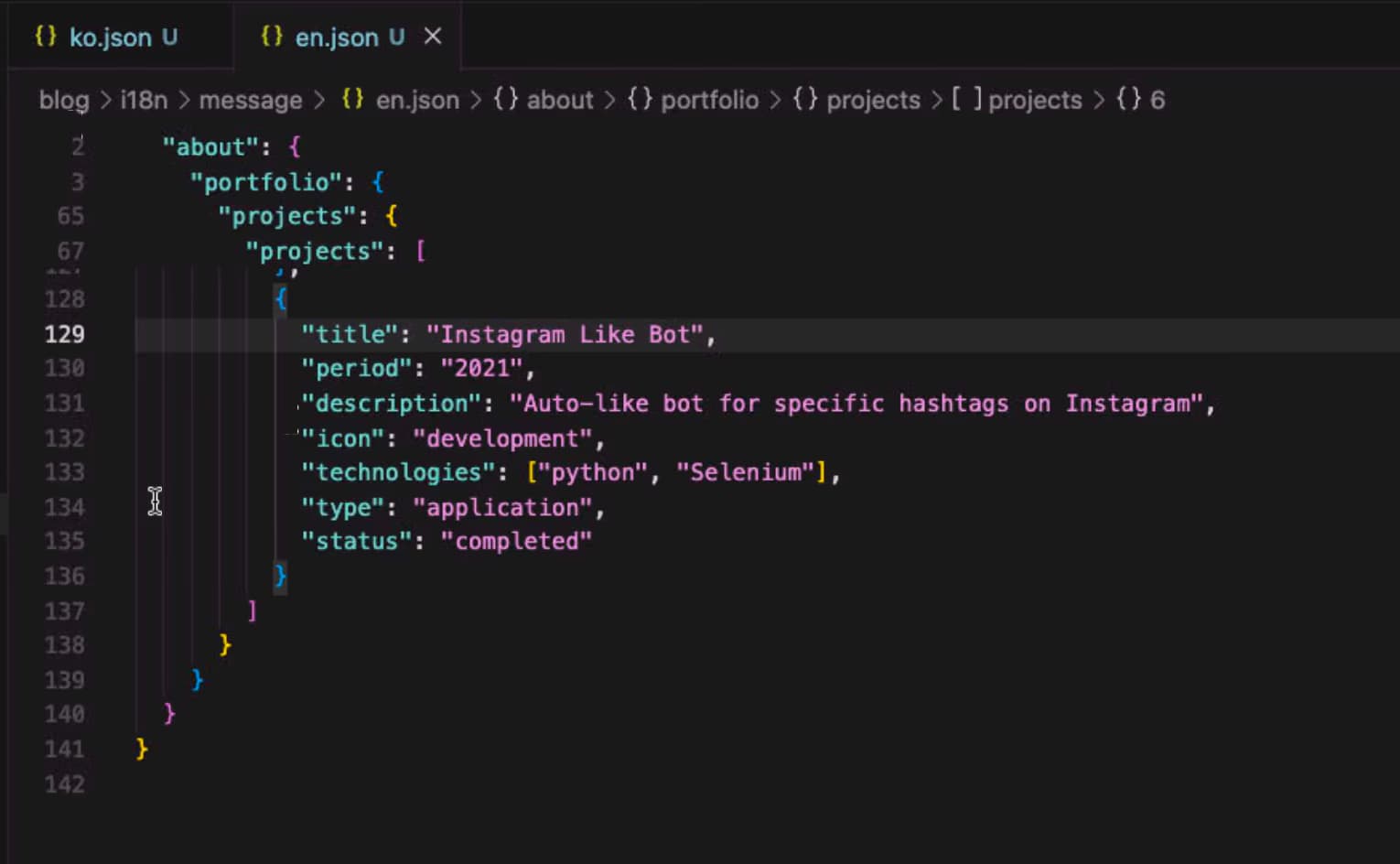Click line number 129 in gutter

65,334
